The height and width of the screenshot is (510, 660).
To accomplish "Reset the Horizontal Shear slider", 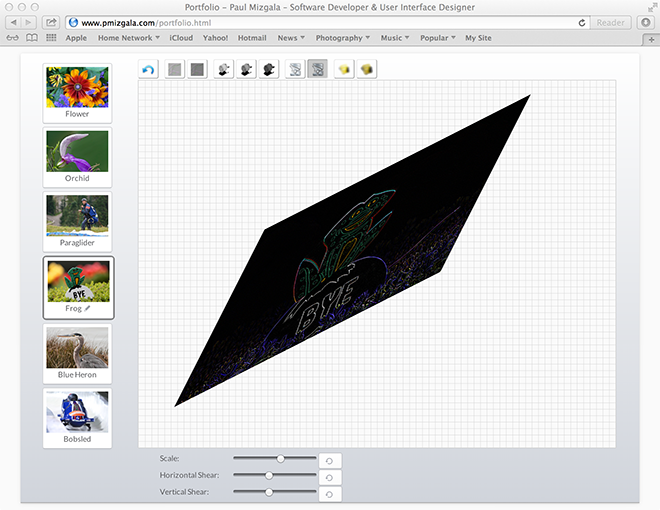I will click(x=330, y=478).
